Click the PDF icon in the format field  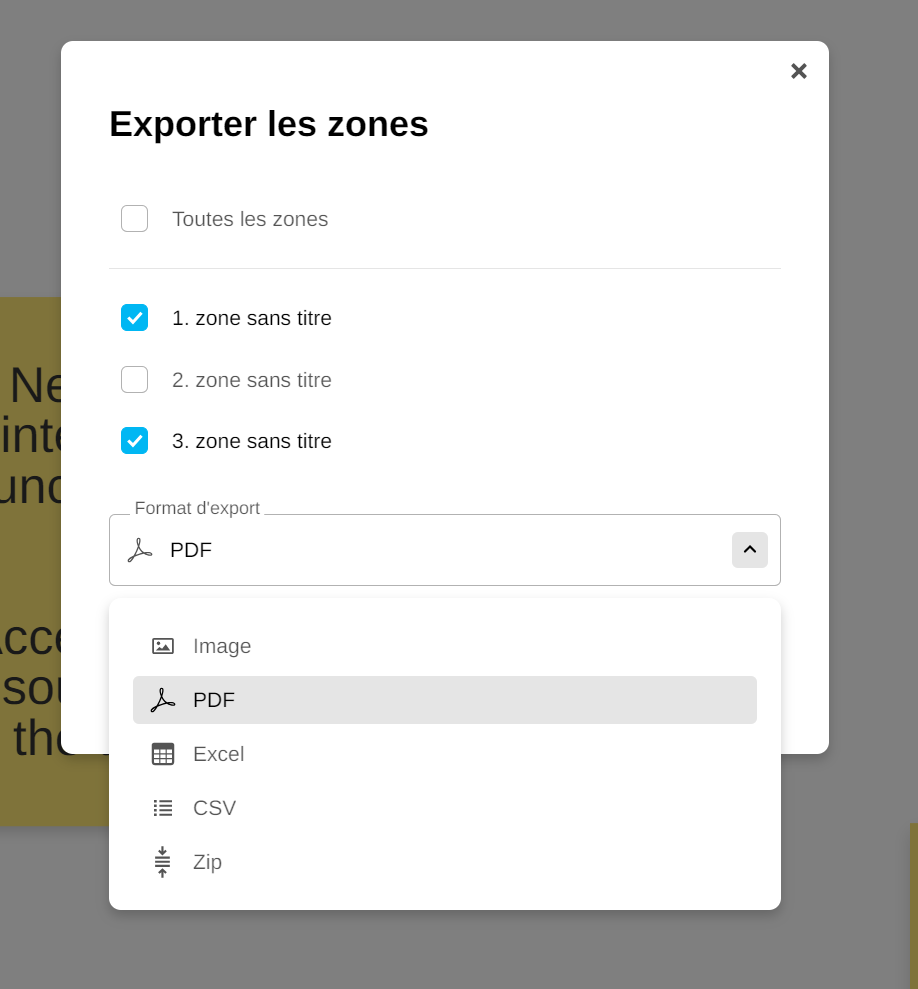[x=140, y=550]
